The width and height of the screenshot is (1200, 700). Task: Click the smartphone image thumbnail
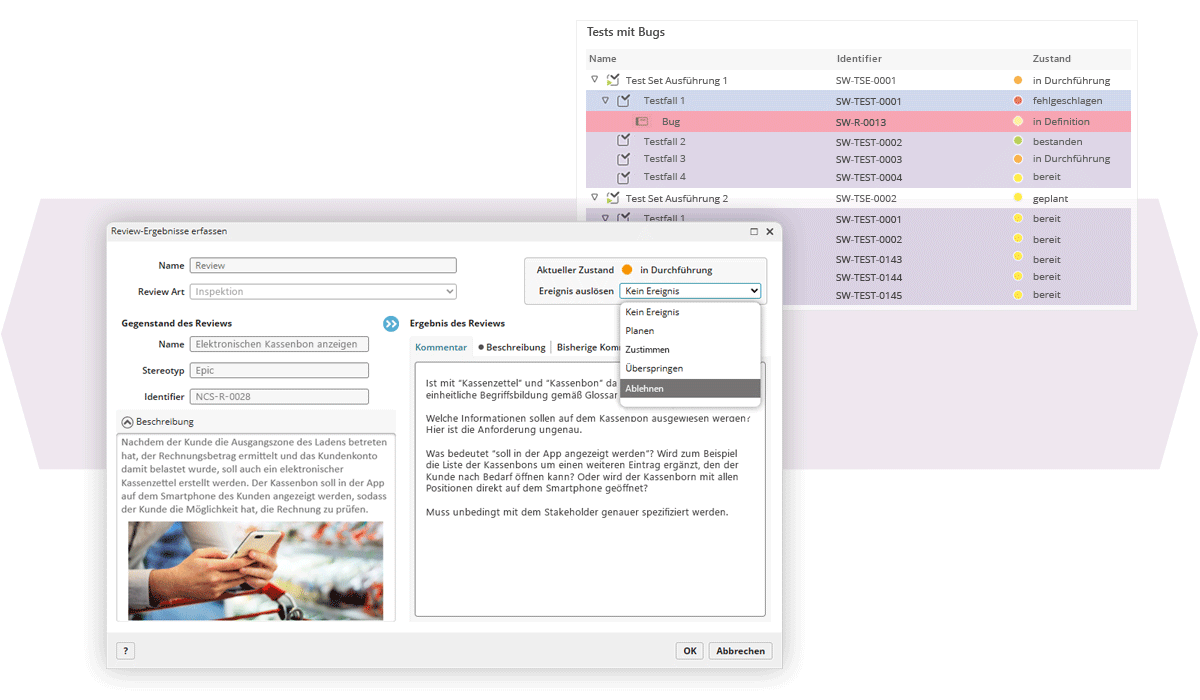[x=255, y=570]
